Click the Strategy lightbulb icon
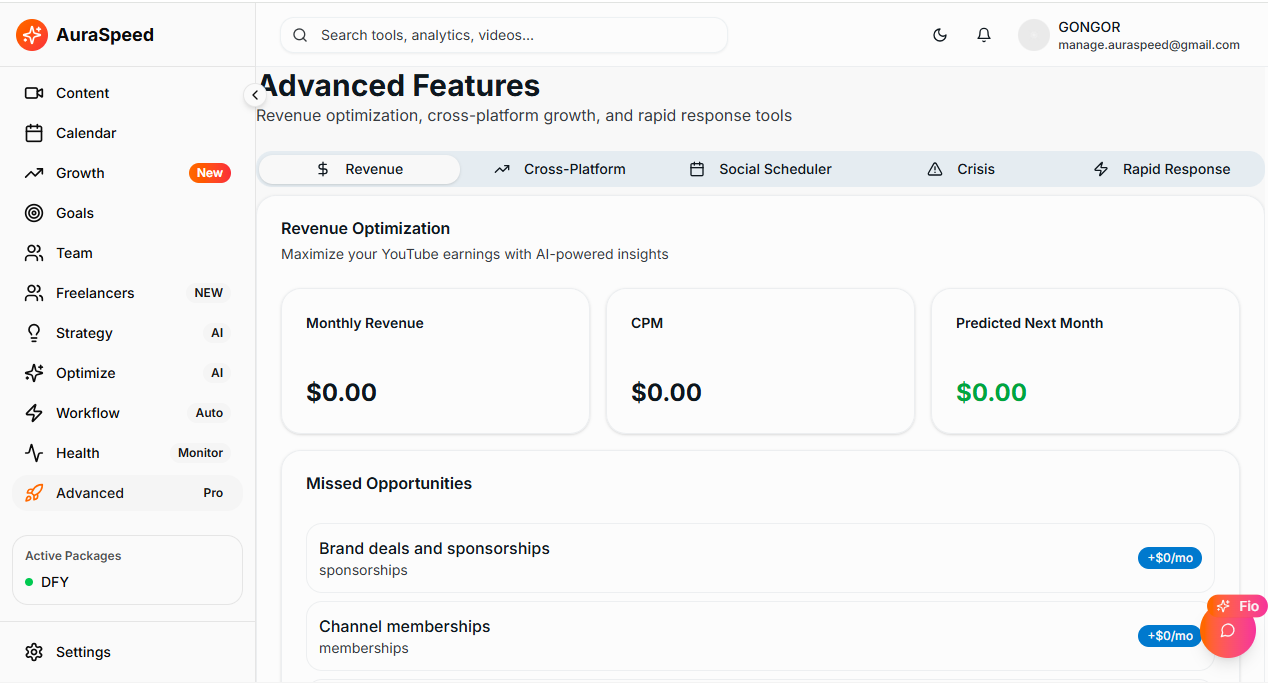1268x683 pixels. [x=35, y=332]
